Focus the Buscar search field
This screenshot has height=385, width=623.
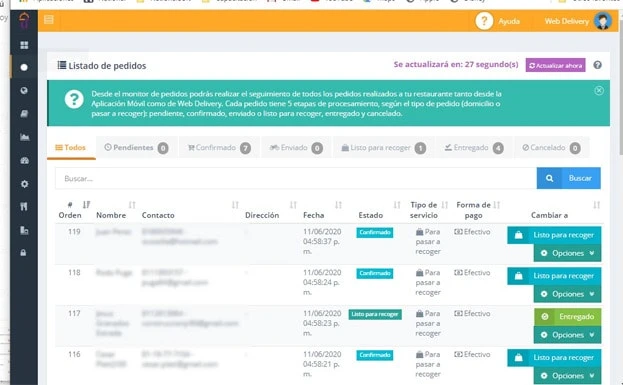(296, 178)
